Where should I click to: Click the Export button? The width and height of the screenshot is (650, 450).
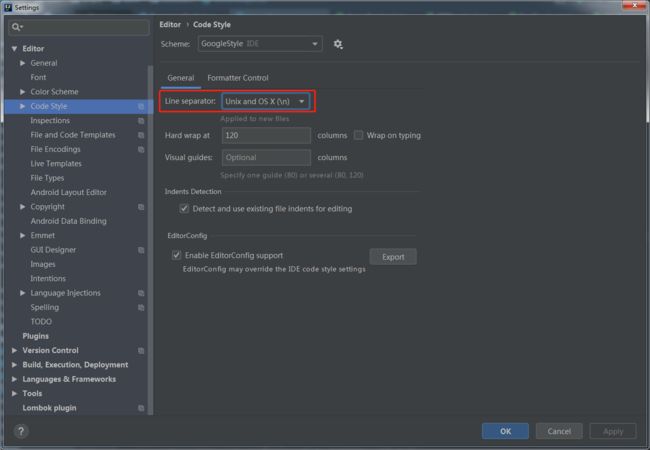[393, 257]
